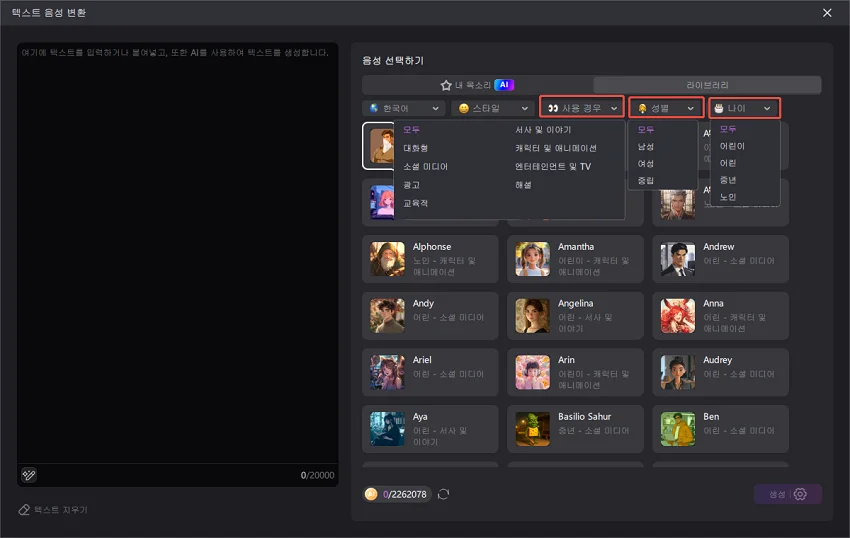Filter voices by age 중년
850x538 pixels.
coord(728,180)
